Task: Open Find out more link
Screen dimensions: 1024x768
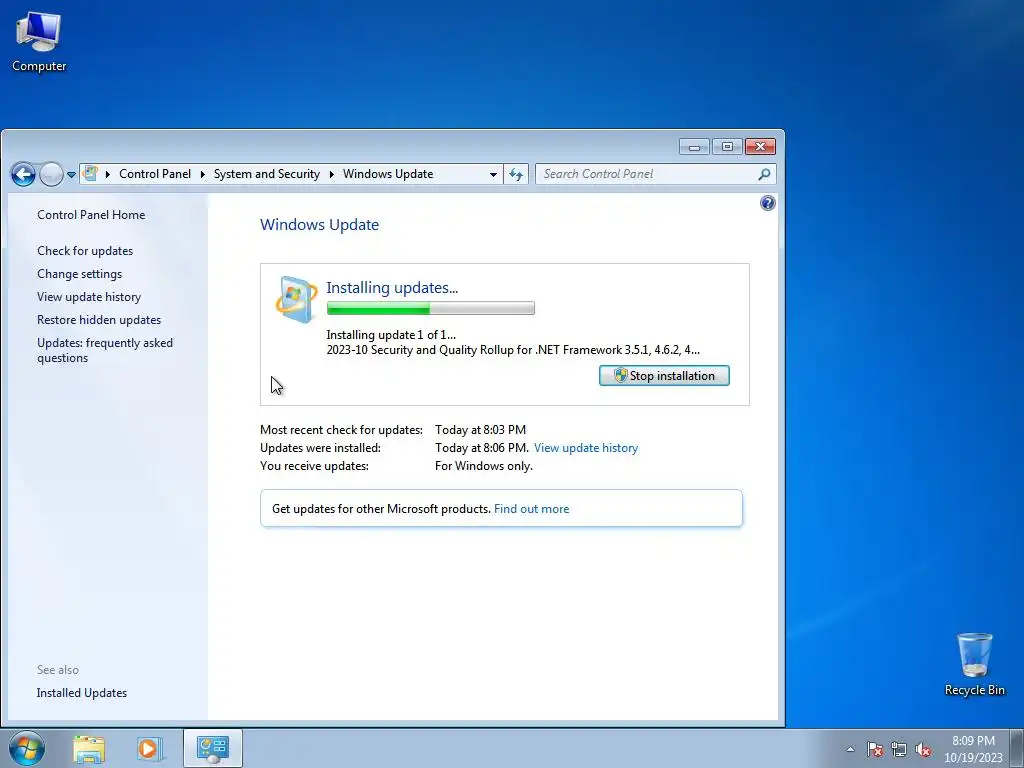Action: 531,509
